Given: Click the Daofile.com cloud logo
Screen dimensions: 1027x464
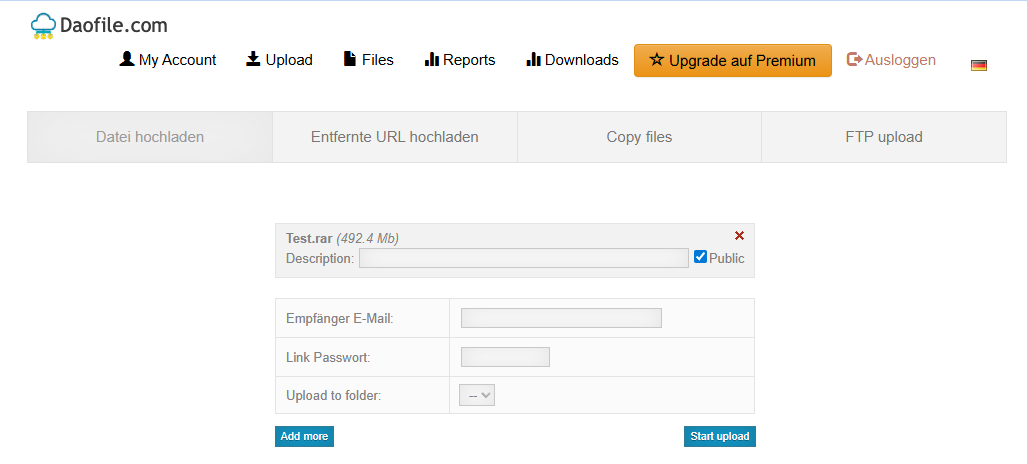Looking at the screenshot, I should (43, 26).
